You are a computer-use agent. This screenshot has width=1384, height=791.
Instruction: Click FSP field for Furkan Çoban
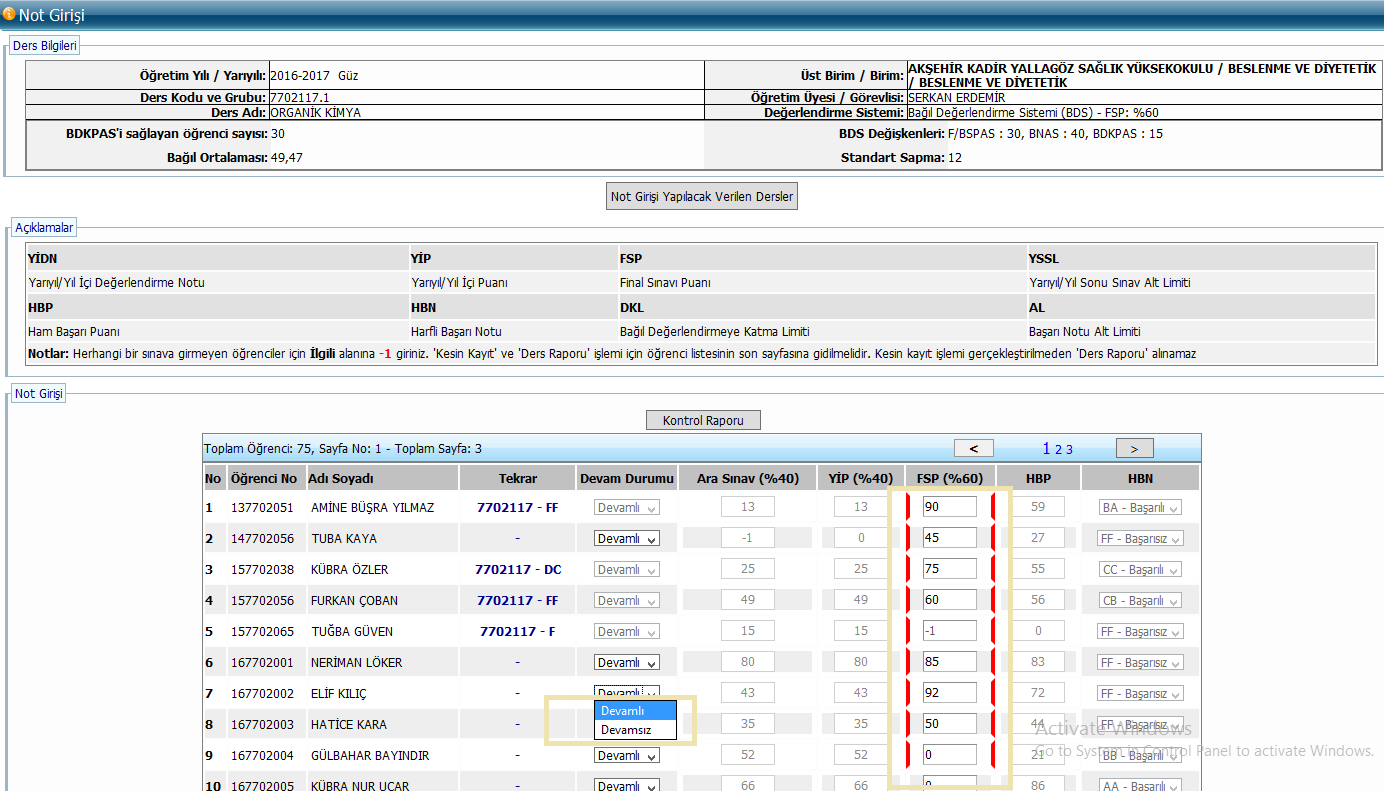point(950,600)
